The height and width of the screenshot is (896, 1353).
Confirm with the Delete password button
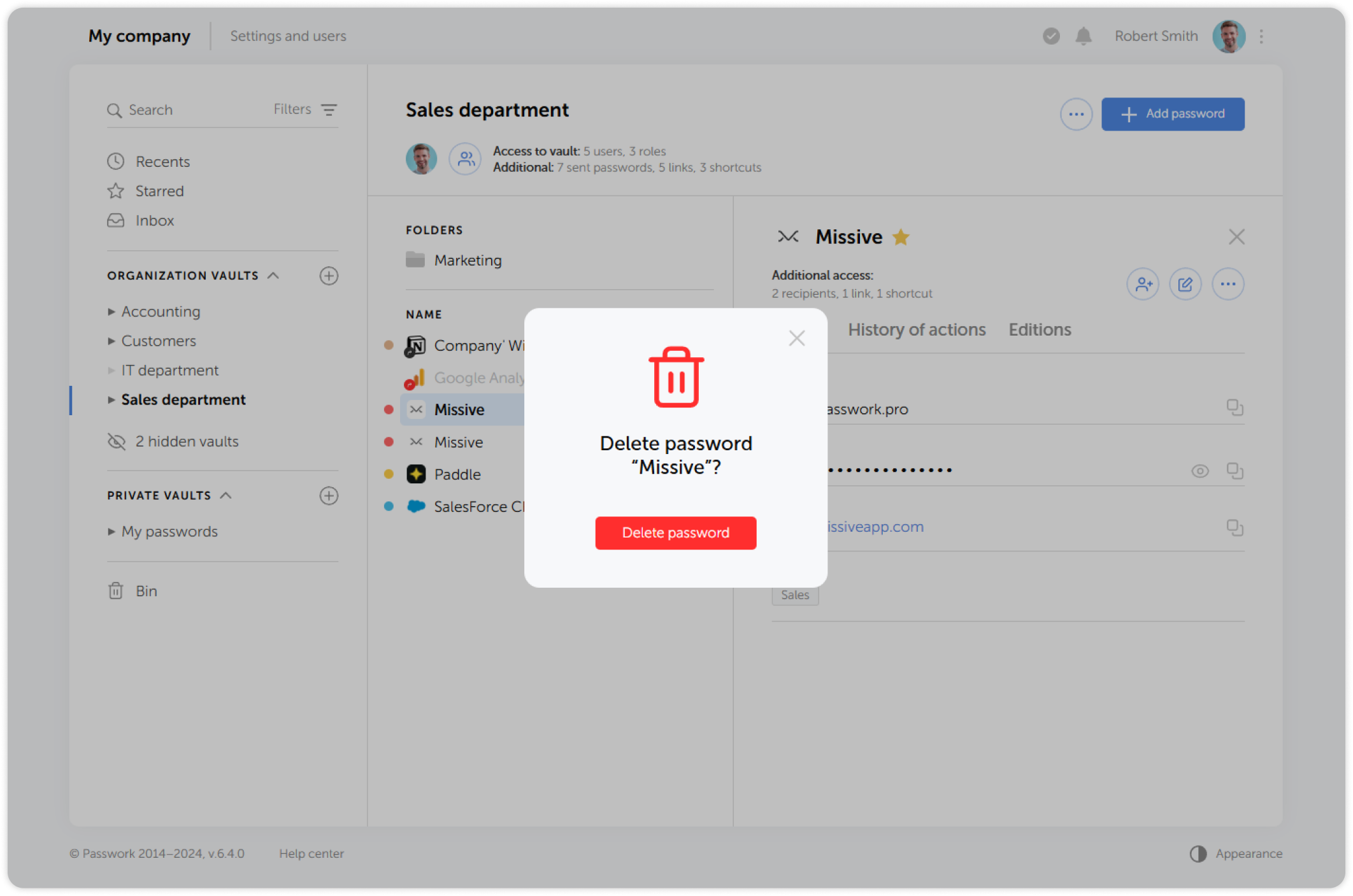(675, 533)
